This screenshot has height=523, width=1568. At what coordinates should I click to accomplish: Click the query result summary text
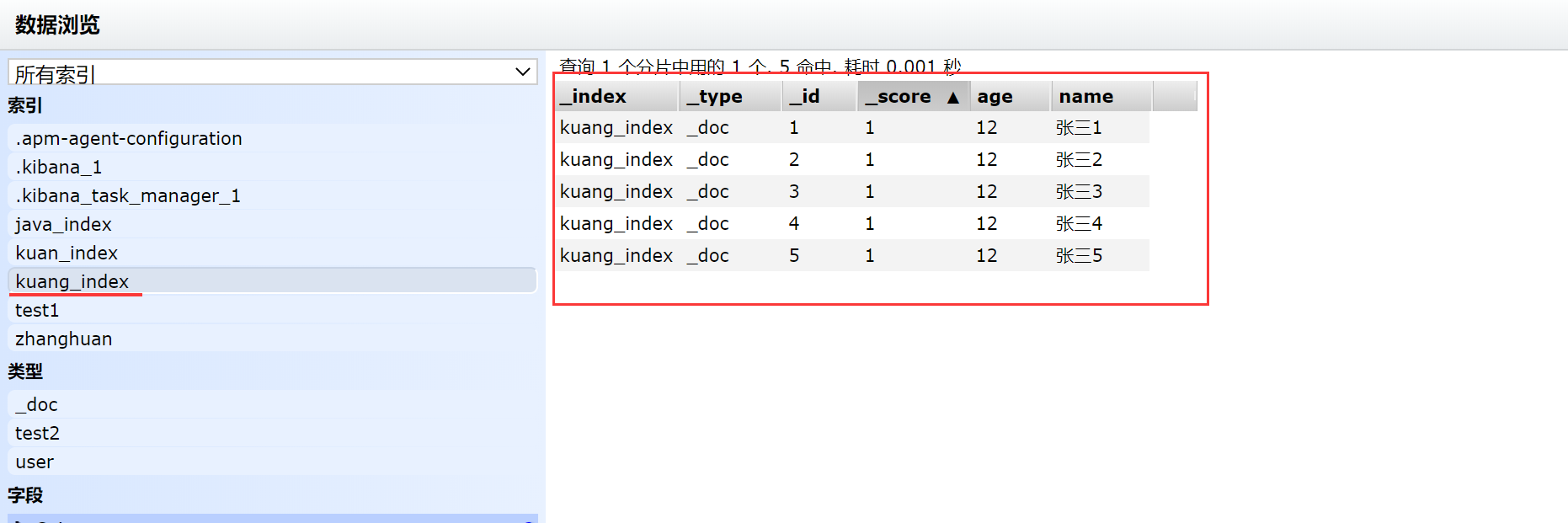(760, 66)
